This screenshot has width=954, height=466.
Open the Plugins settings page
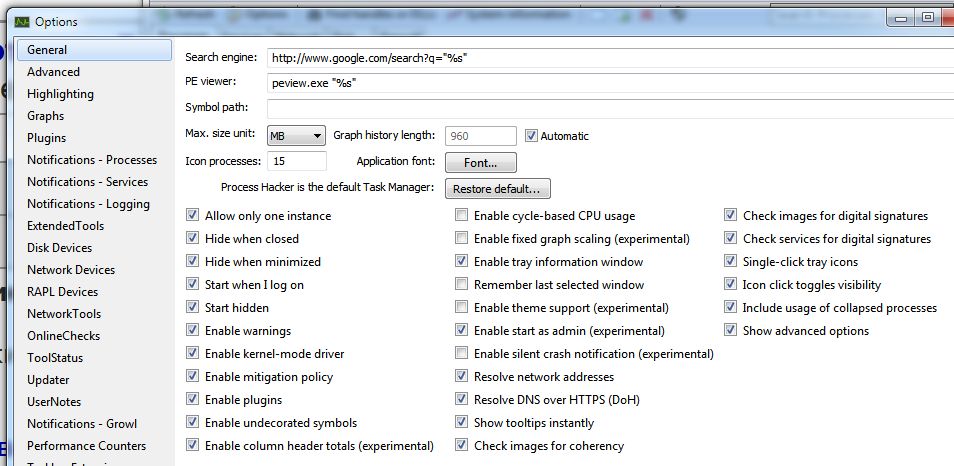(x=46, y=138)
